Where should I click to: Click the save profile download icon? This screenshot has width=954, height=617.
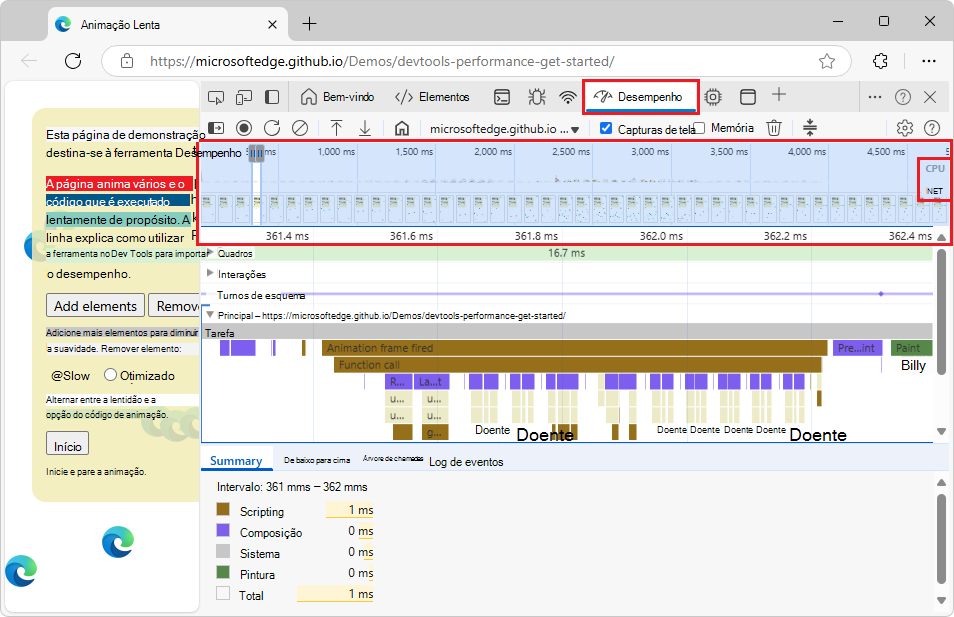(x=365, y=128)
